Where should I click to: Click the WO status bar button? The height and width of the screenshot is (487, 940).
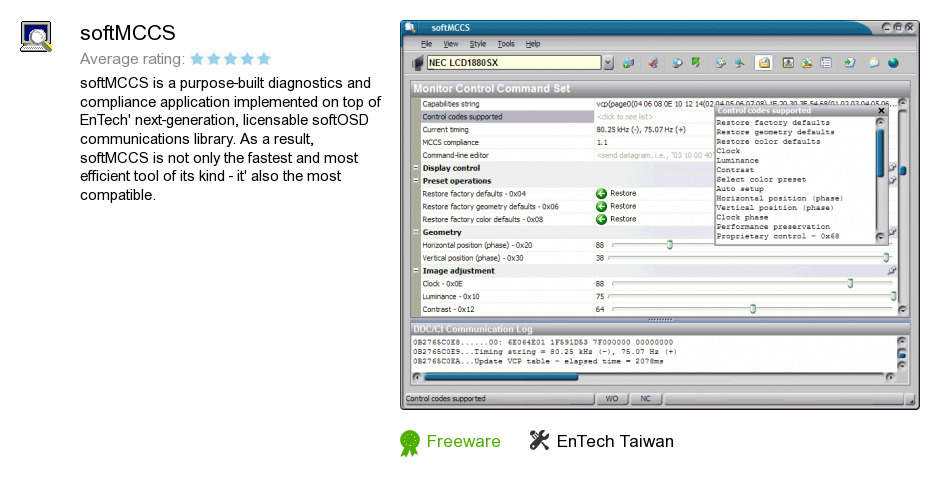(x=611, y=399)
